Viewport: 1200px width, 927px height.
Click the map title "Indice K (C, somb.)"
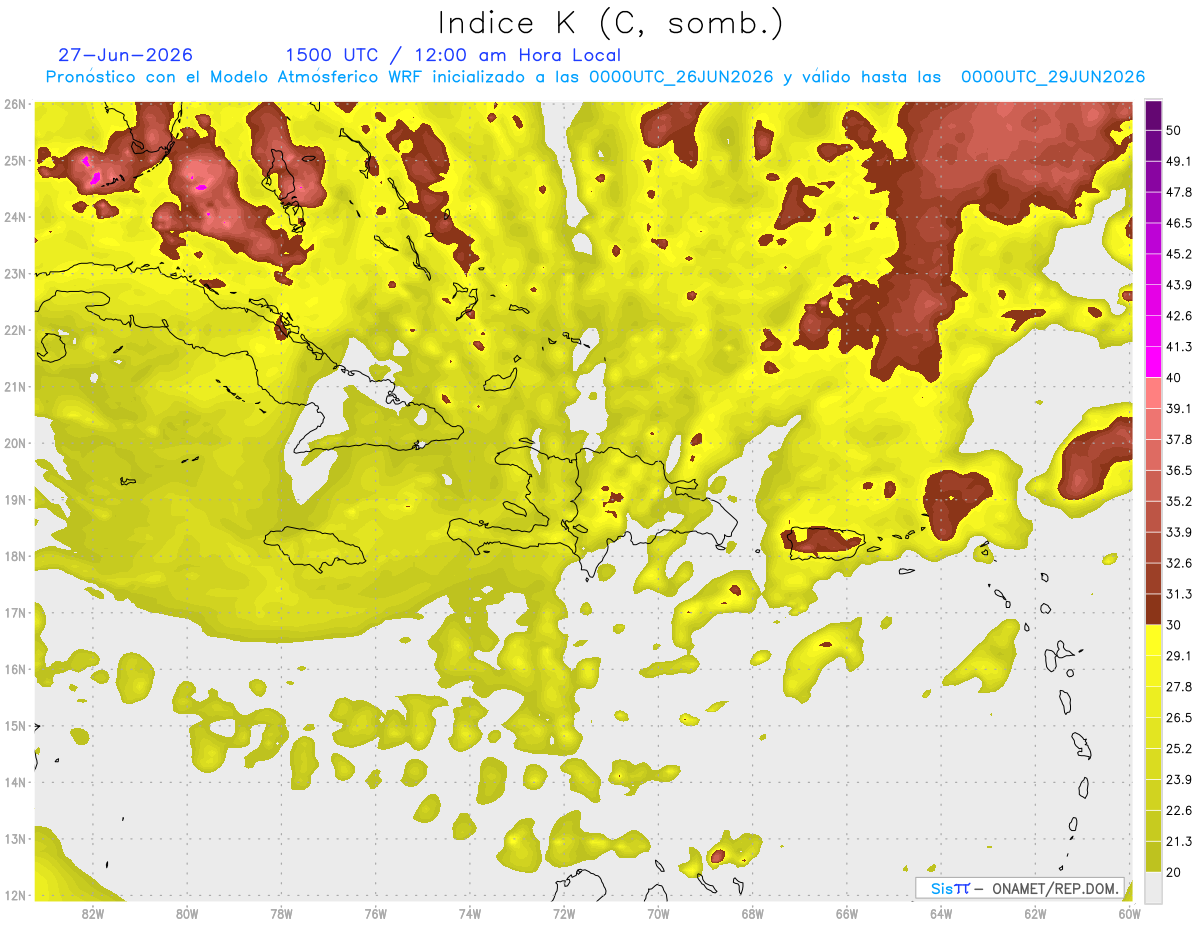(610, 22)
